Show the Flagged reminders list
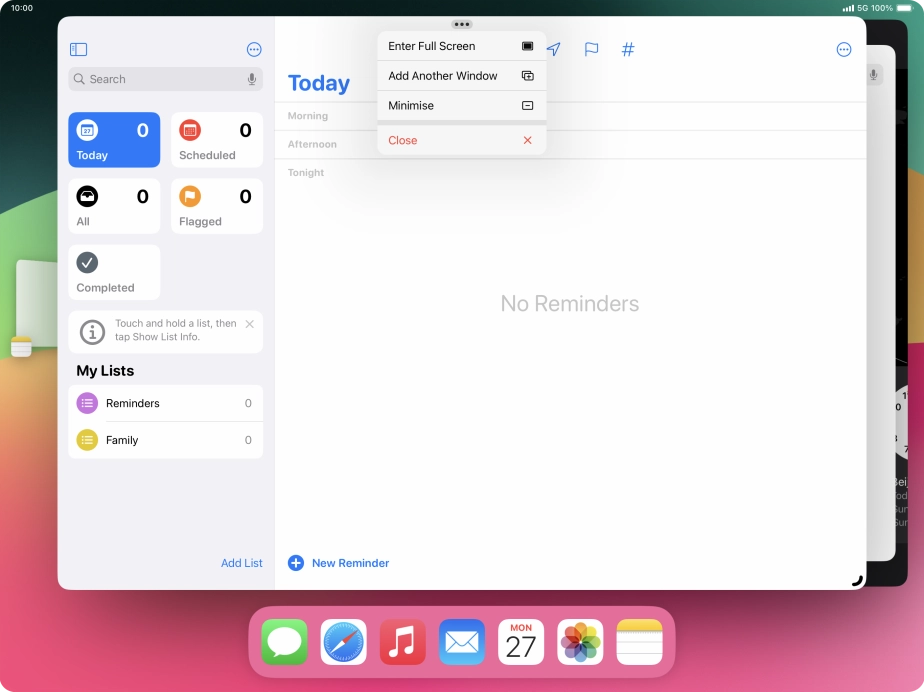Viewport: 924px width, 692px height. coord(217,206)
